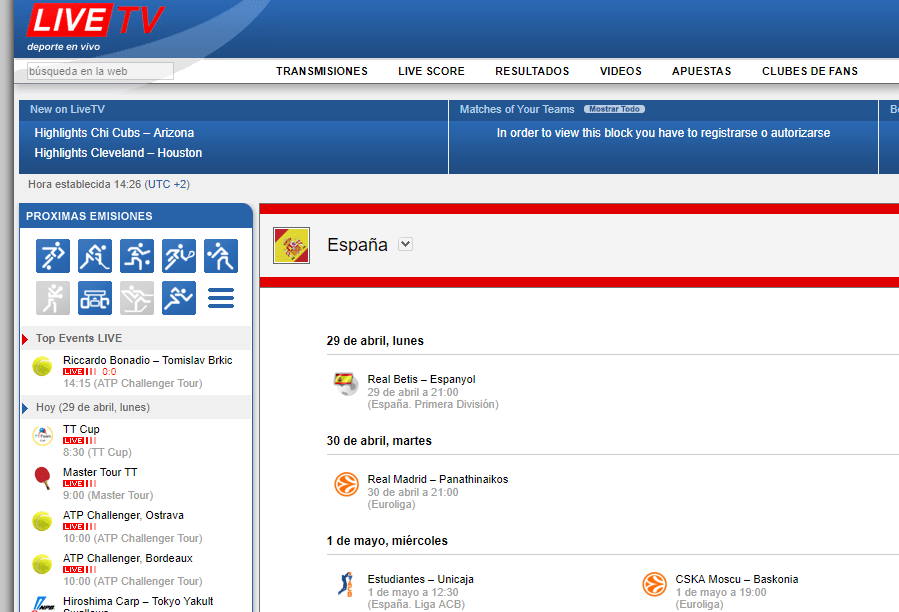Select the motorsport racing car icon
The image size is (899, 612).
coord(95,298)
